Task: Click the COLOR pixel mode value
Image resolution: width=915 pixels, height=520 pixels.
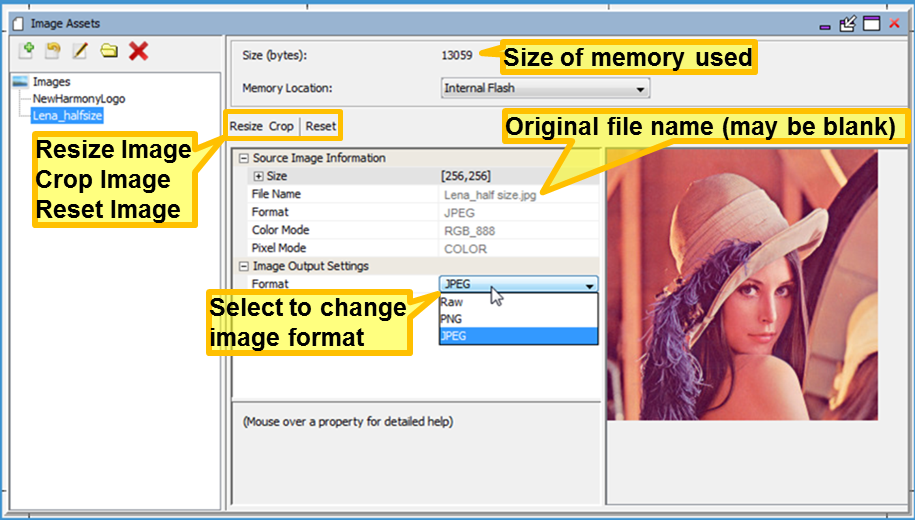Action: click(x=466, y=249)
